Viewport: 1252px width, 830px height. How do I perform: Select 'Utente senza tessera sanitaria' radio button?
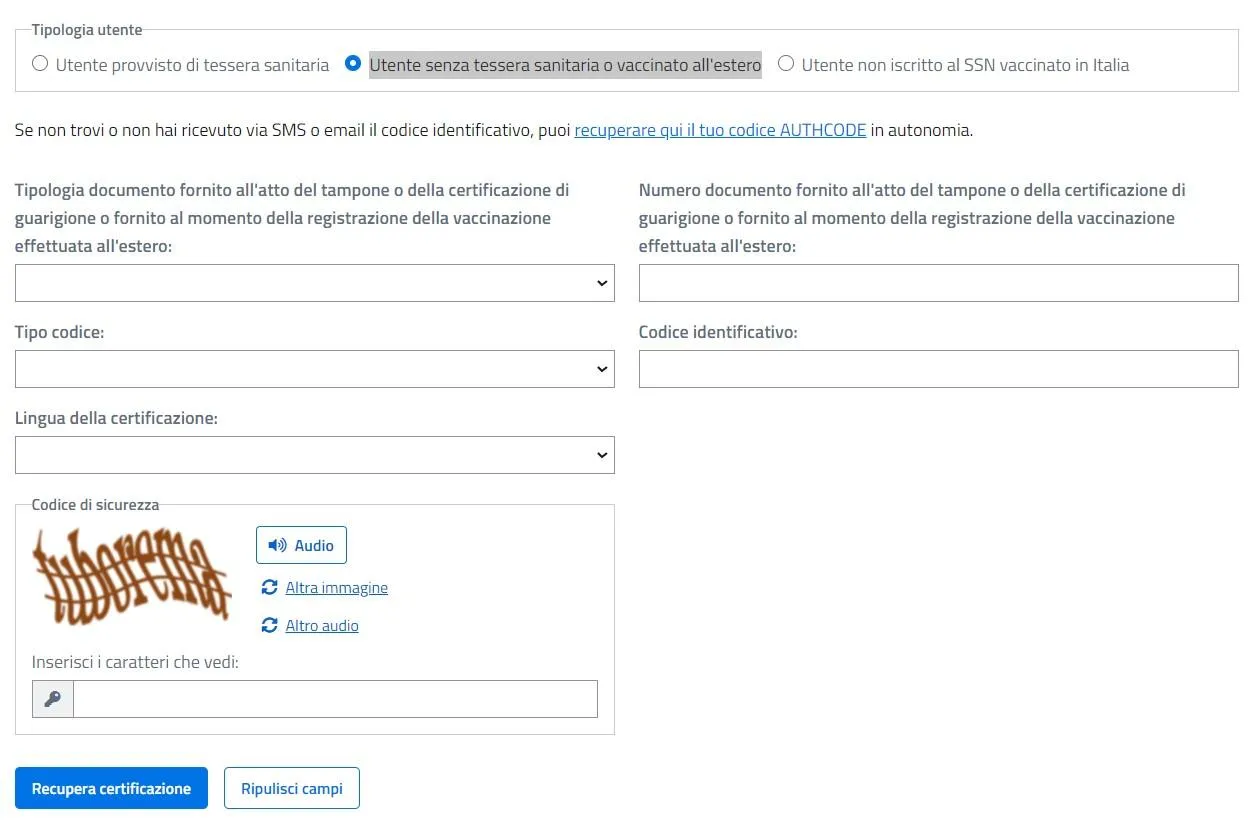(x=352, y=64)
